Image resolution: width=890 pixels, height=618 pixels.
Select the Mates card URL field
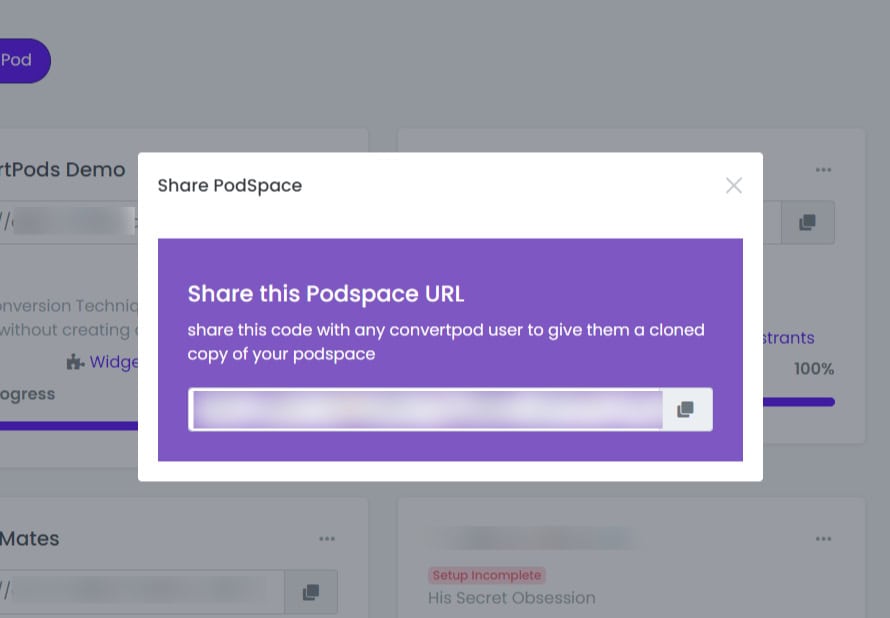pos(142,592)
